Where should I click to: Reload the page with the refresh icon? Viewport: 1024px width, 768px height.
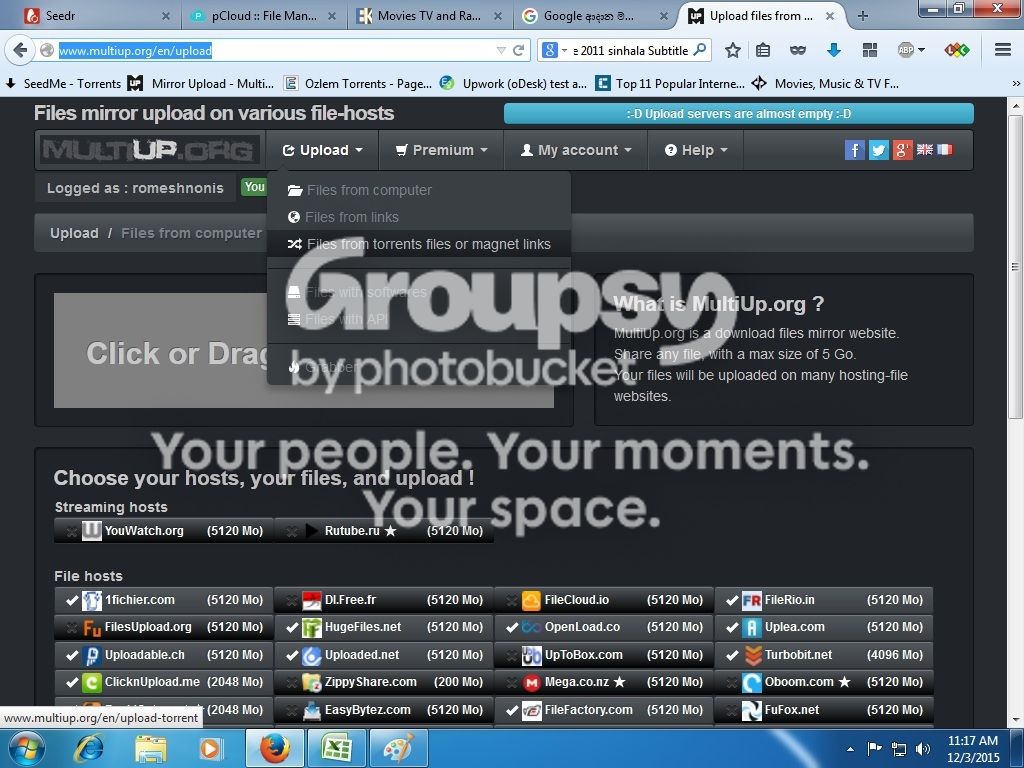pyautogui.click(x=519, y=50)
